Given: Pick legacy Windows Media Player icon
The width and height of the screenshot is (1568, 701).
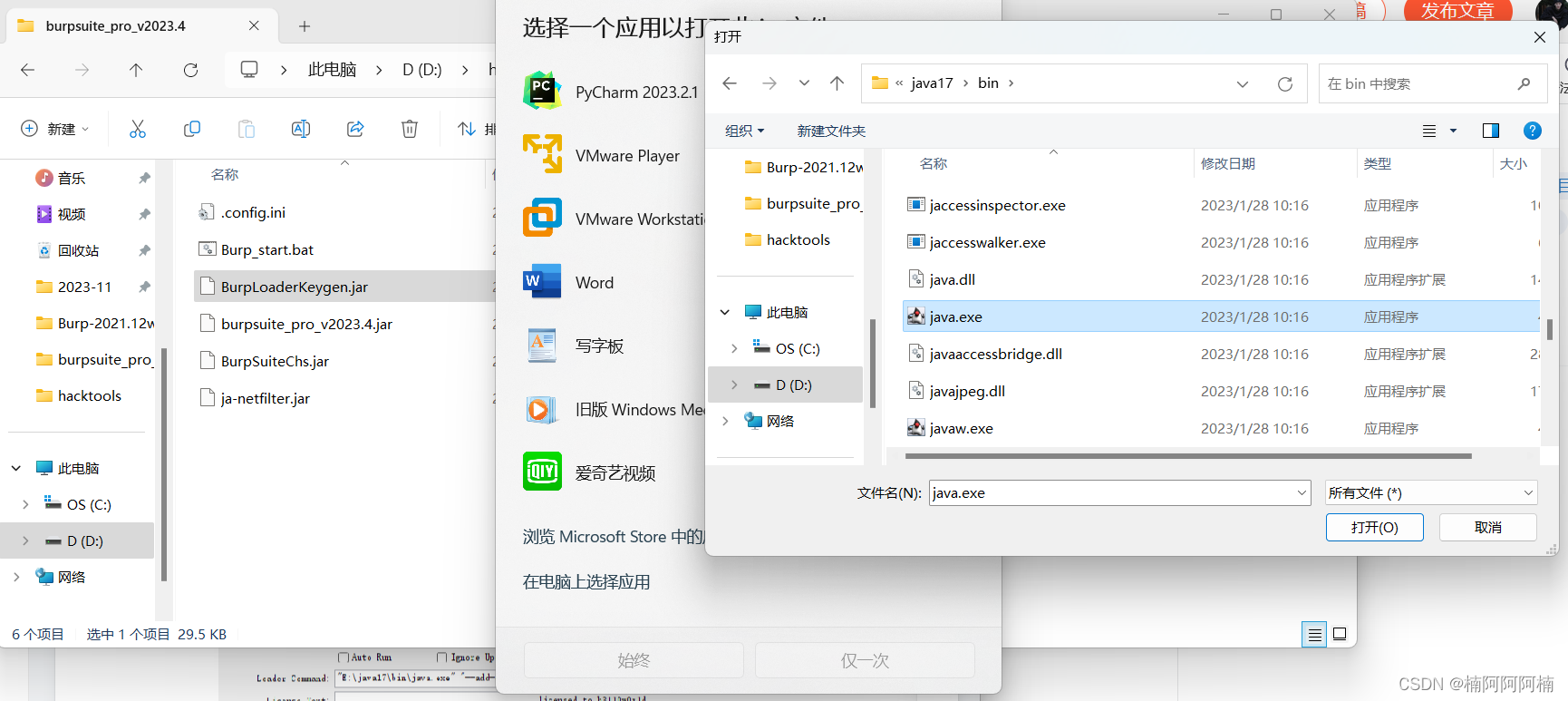Looking at the screenshot, I should pyautogui.click(x=542, y=409).
